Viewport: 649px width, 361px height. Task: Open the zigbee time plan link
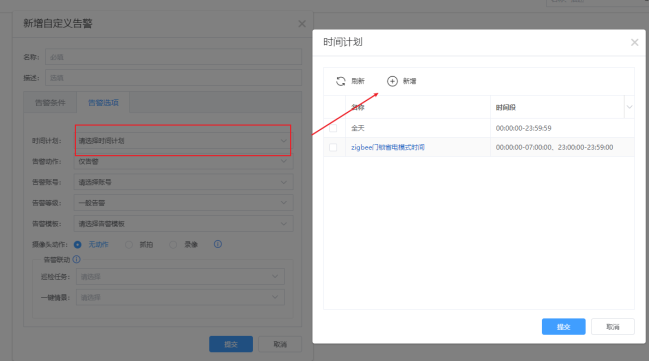388,147
